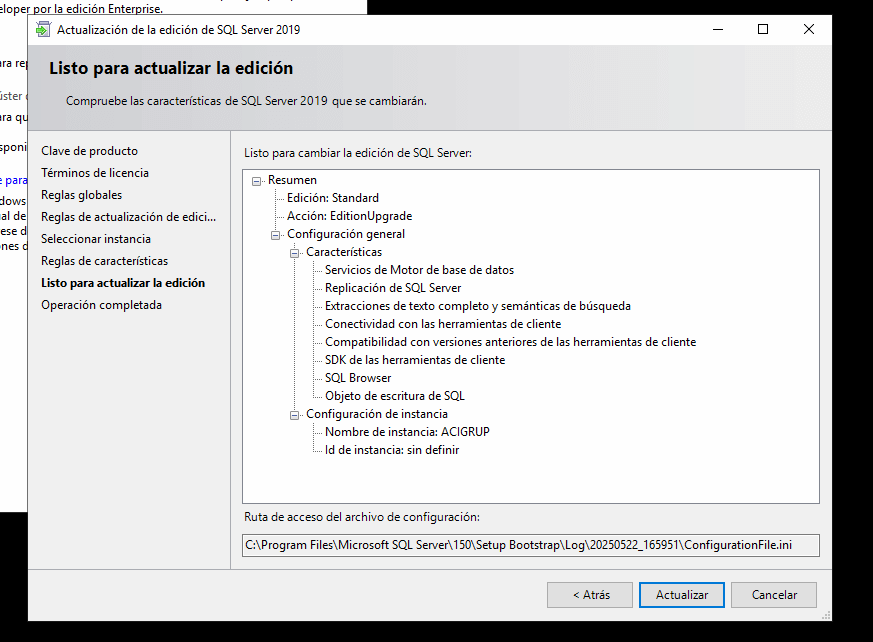Click the window resize grip corner

click(826, 615)
